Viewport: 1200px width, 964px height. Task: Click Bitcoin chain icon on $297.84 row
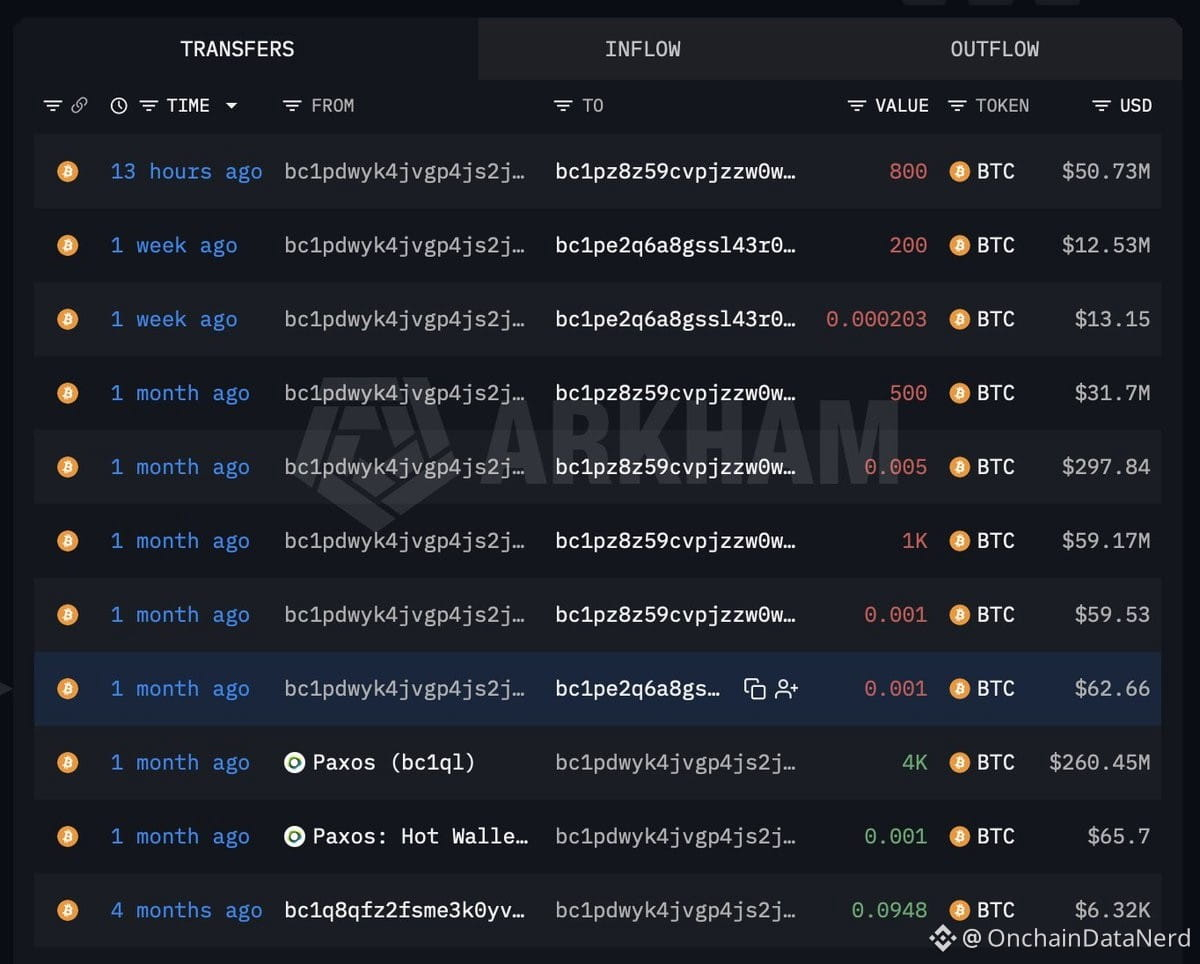pos(67,467)
